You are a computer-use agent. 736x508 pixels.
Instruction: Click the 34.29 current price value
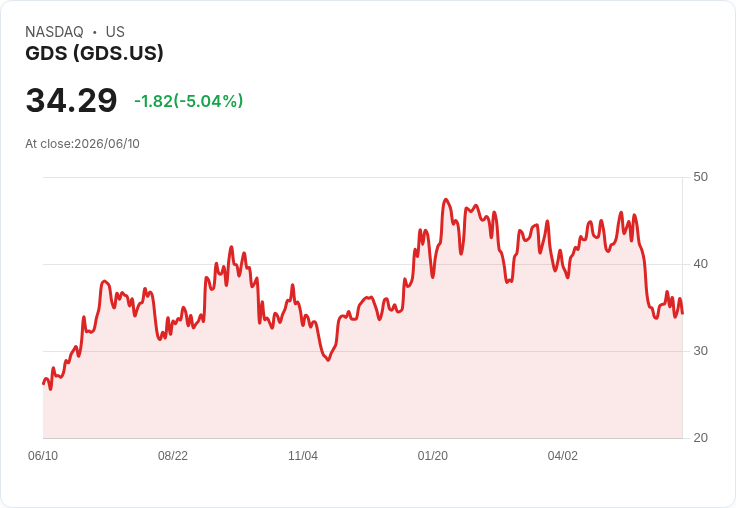coord(71,100)
